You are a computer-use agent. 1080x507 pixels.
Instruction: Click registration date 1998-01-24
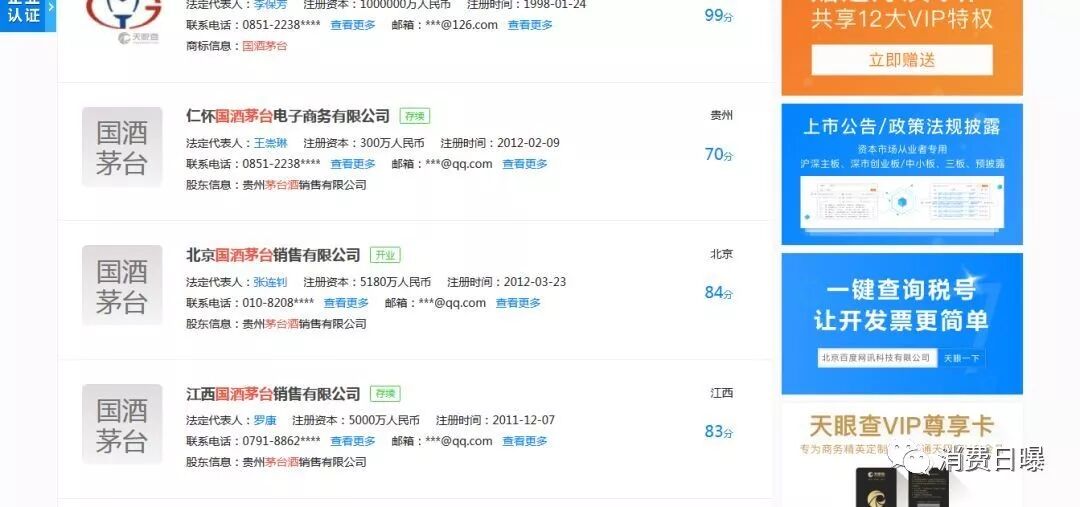pyautogui.click(x=554, y=4)
